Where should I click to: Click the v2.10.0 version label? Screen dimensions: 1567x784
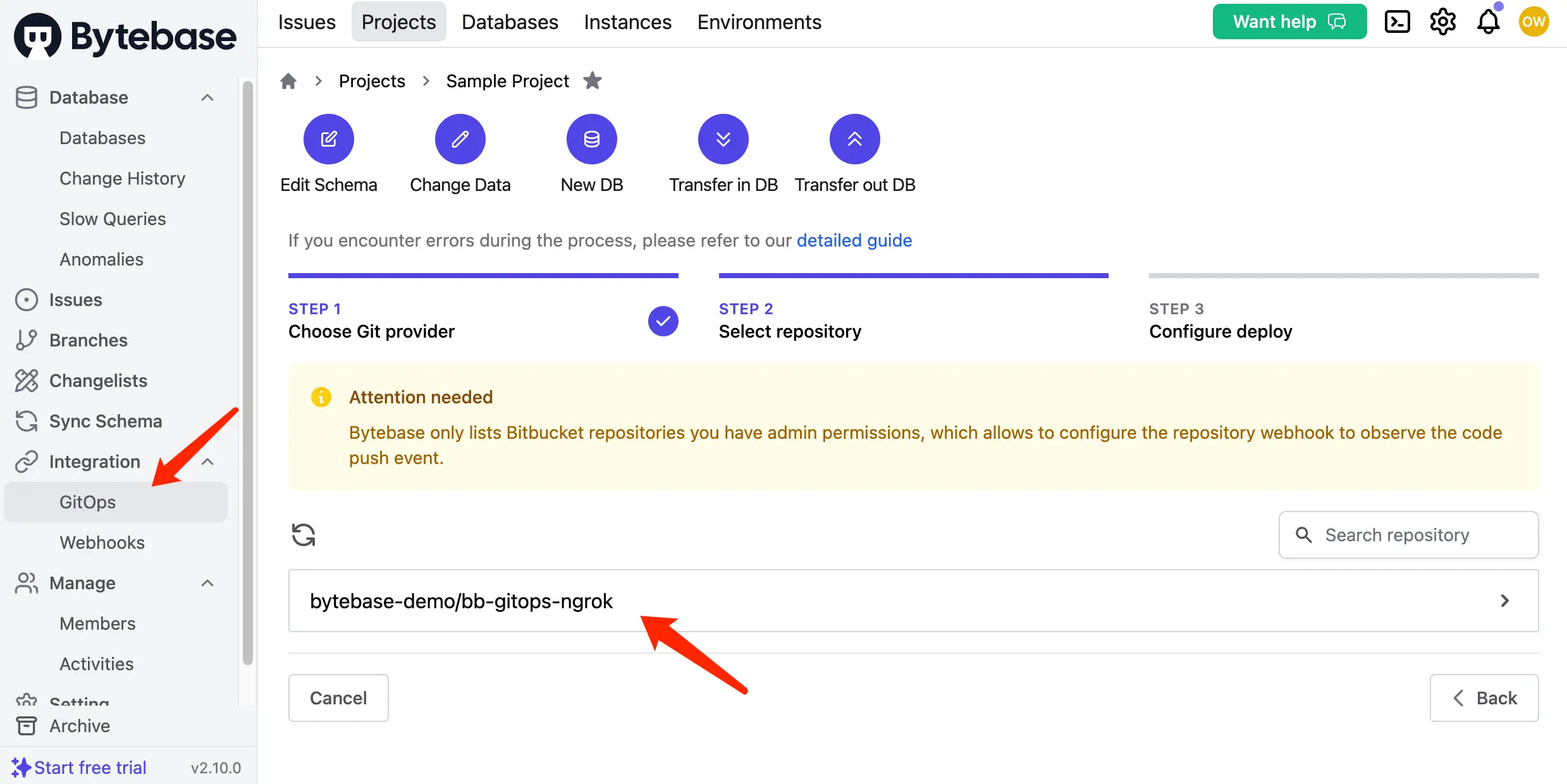[216, 768]
